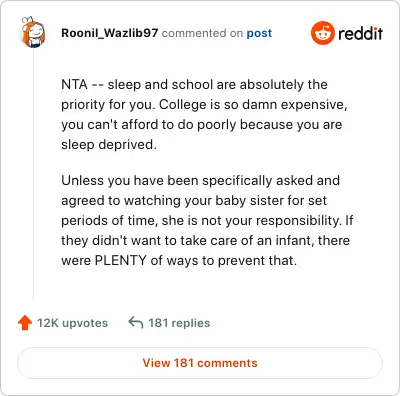Click the line starting "they didn't want to"

[205, 240]
